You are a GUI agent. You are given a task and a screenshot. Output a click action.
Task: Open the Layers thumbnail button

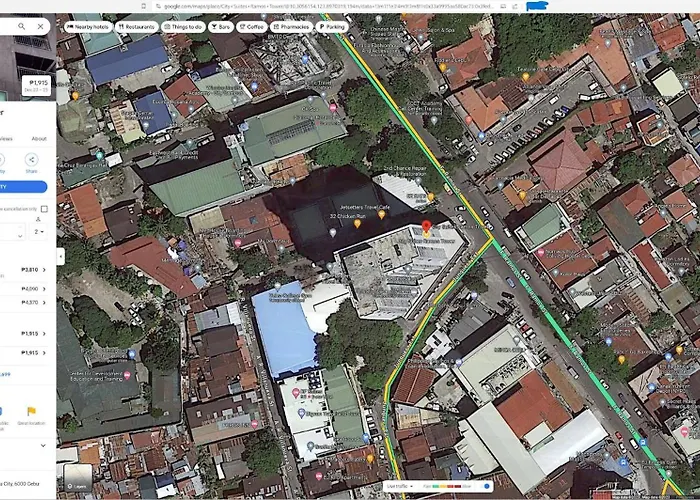tap(78, 478)
